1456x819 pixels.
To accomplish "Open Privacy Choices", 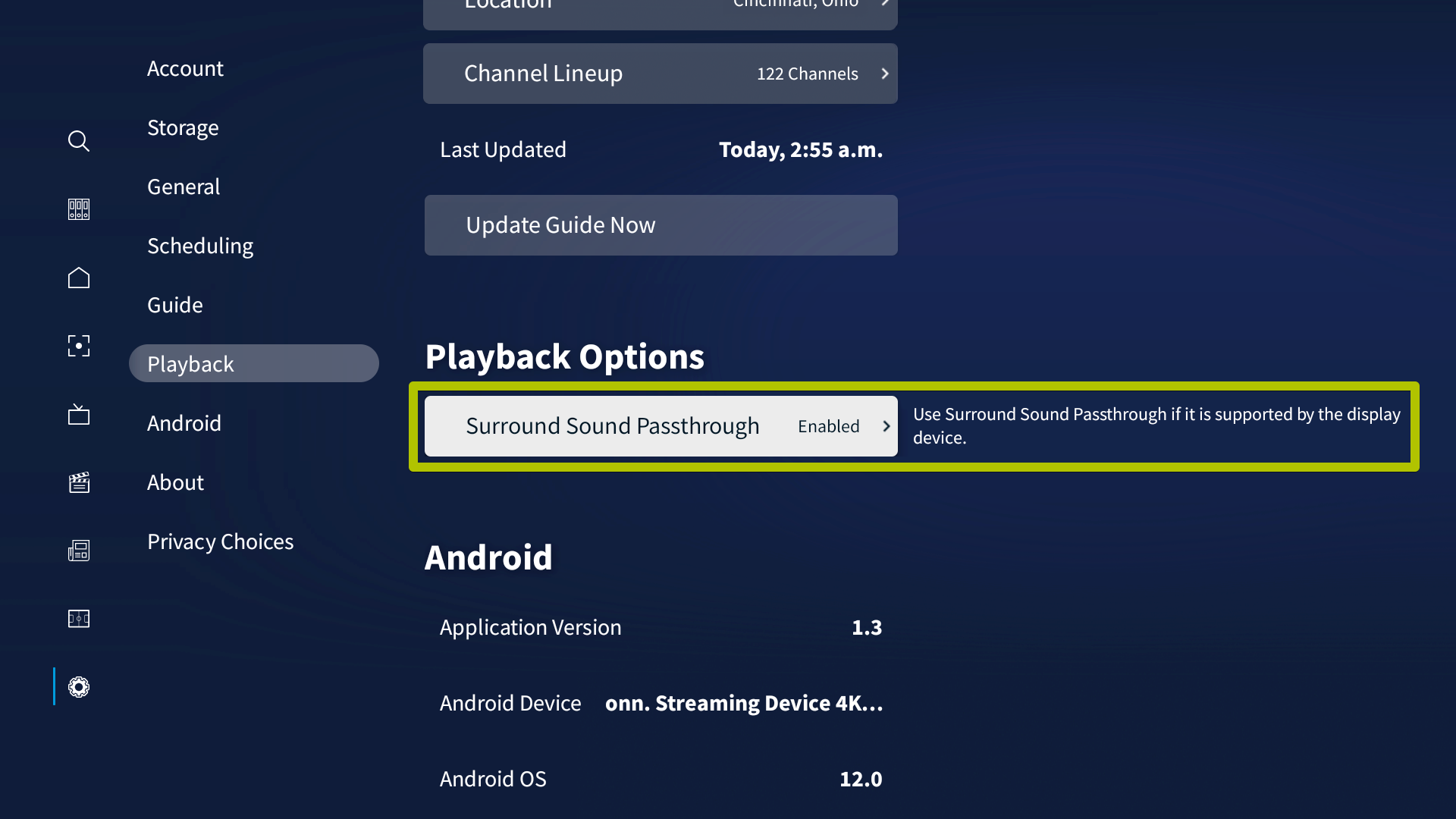I will click(x=220, y=541).
